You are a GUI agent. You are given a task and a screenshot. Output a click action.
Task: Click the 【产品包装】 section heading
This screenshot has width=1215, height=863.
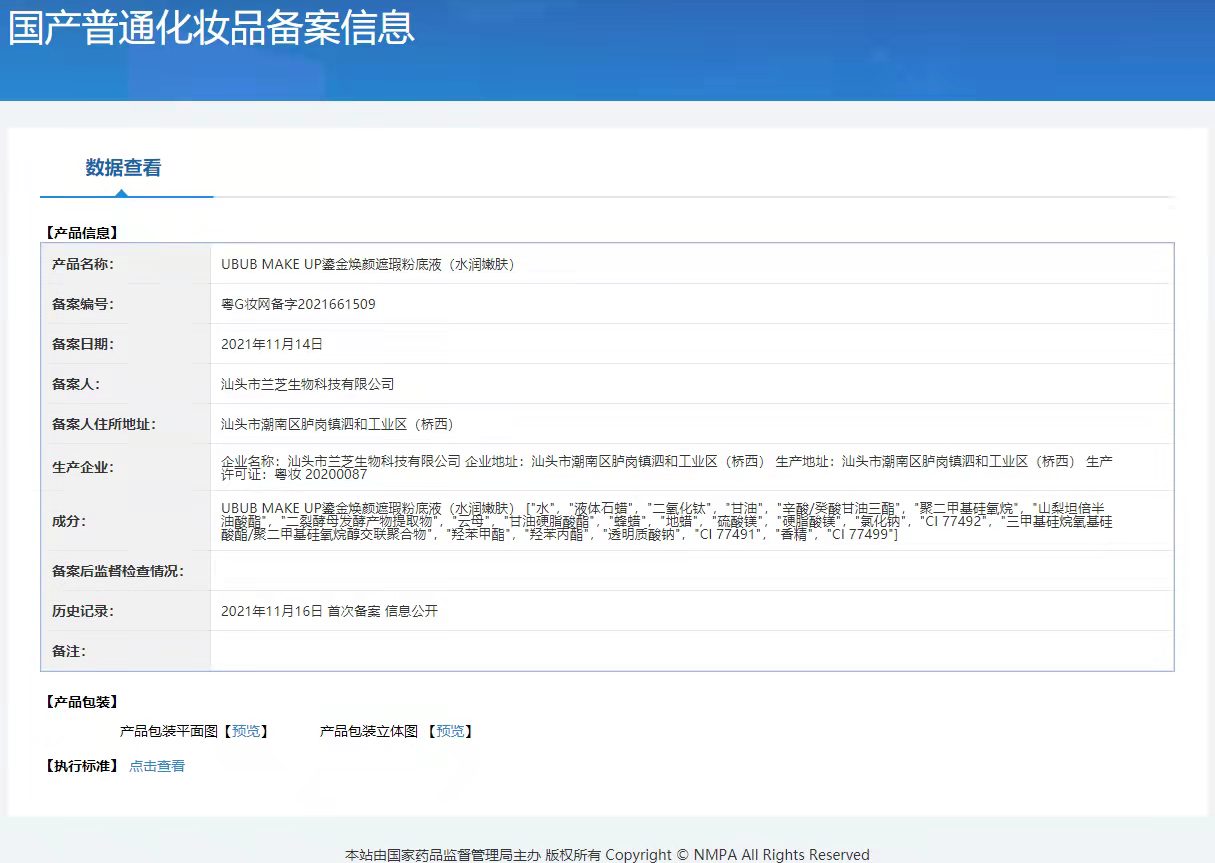coord(81,702)
